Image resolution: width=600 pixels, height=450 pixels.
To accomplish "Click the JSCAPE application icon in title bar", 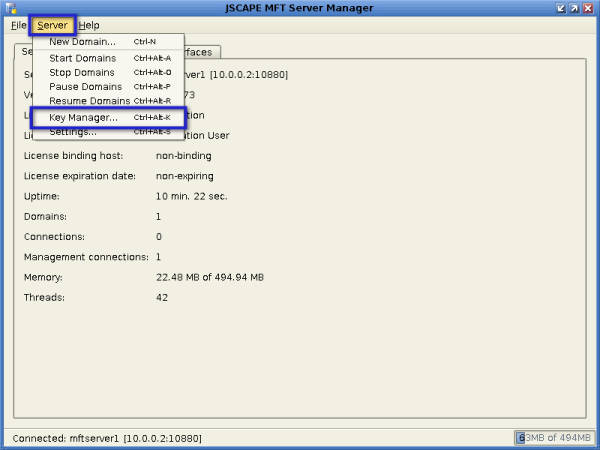I will [11, 8].
